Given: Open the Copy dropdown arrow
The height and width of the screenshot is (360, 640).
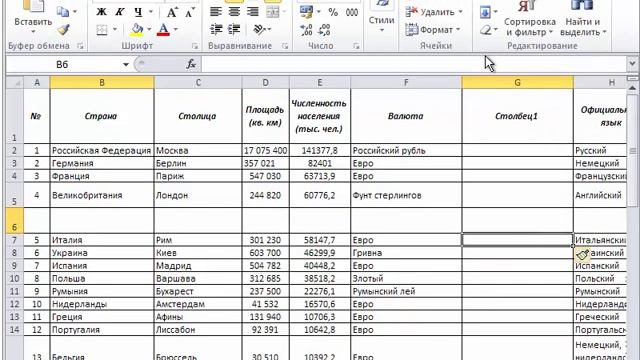Looking at the screenshot, I should tap(75, 12).
